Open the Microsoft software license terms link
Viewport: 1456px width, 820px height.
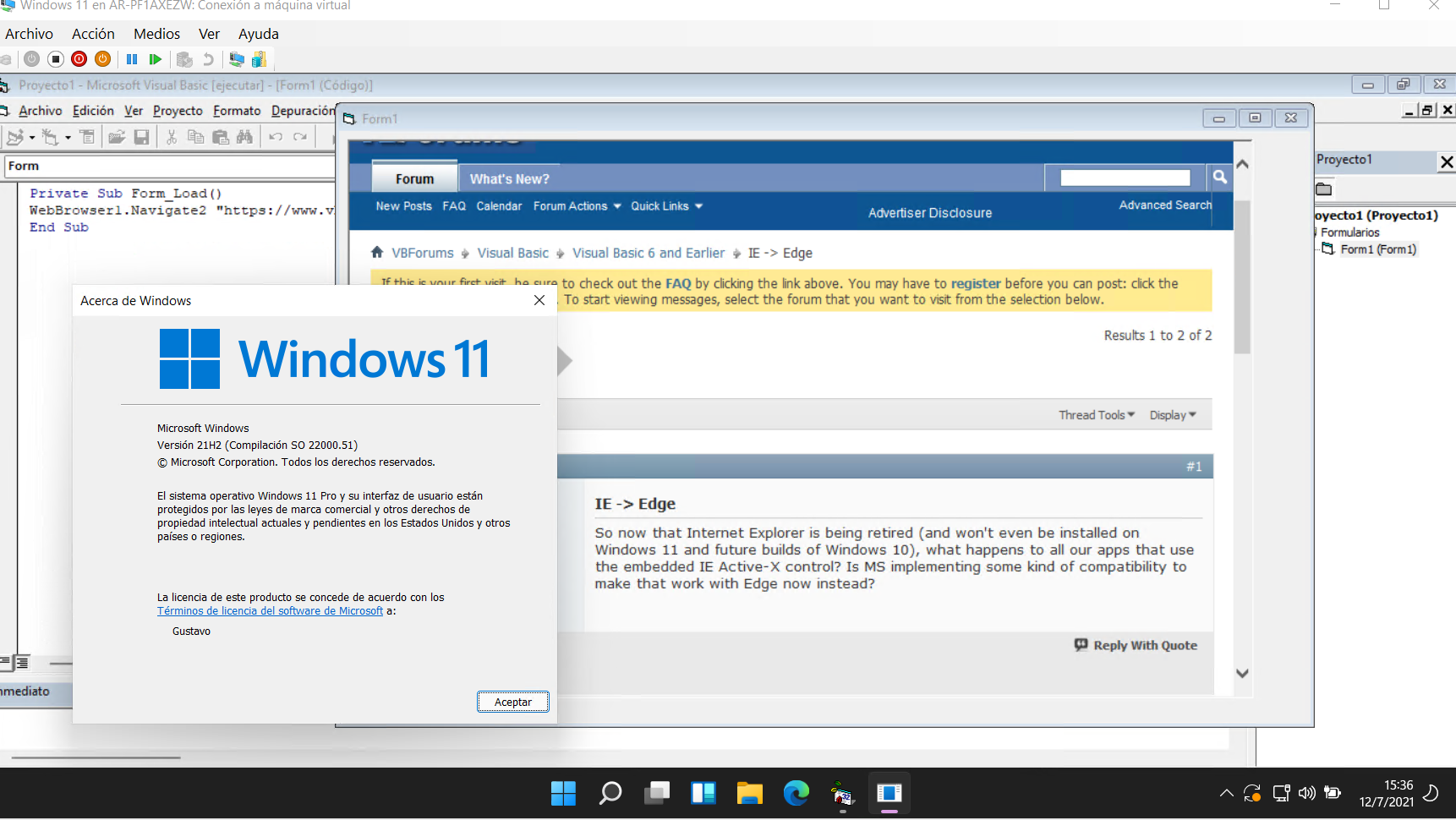pos(270,611)
